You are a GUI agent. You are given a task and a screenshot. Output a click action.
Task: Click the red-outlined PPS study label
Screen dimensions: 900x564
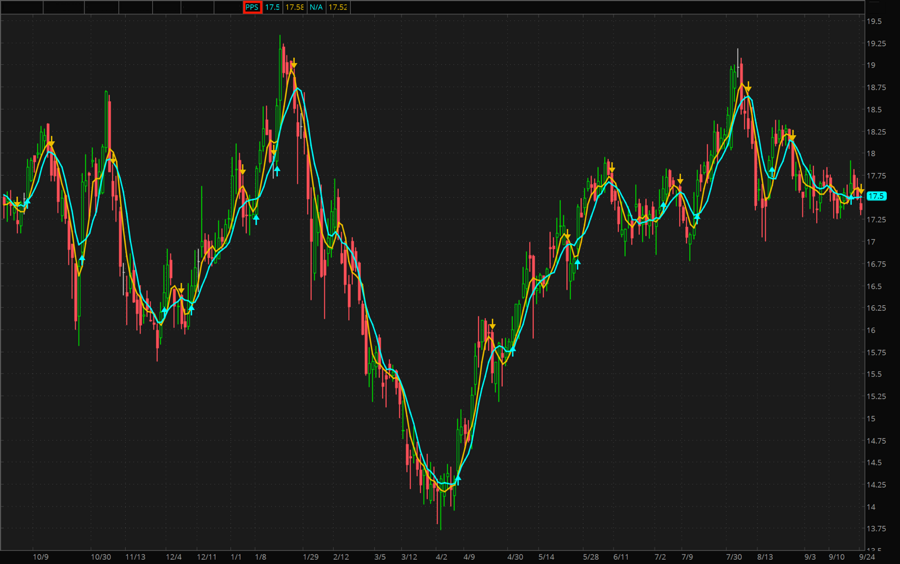[252, 7]
